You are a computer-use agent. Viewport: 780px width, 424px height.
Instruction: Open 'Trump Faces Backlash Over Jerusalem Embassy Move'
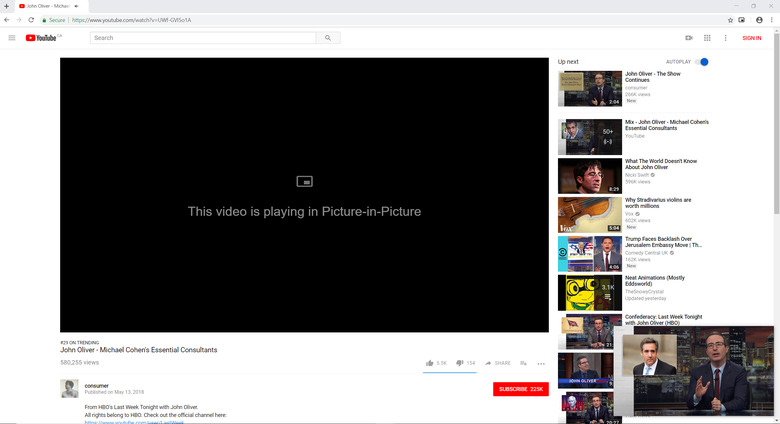click(663, 242)
